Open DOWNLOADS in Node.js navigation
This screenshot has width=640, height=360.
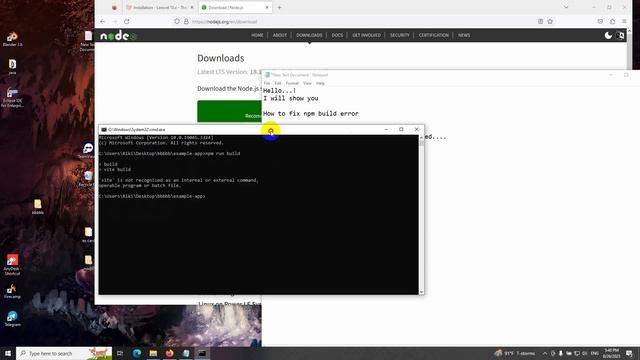309,35
